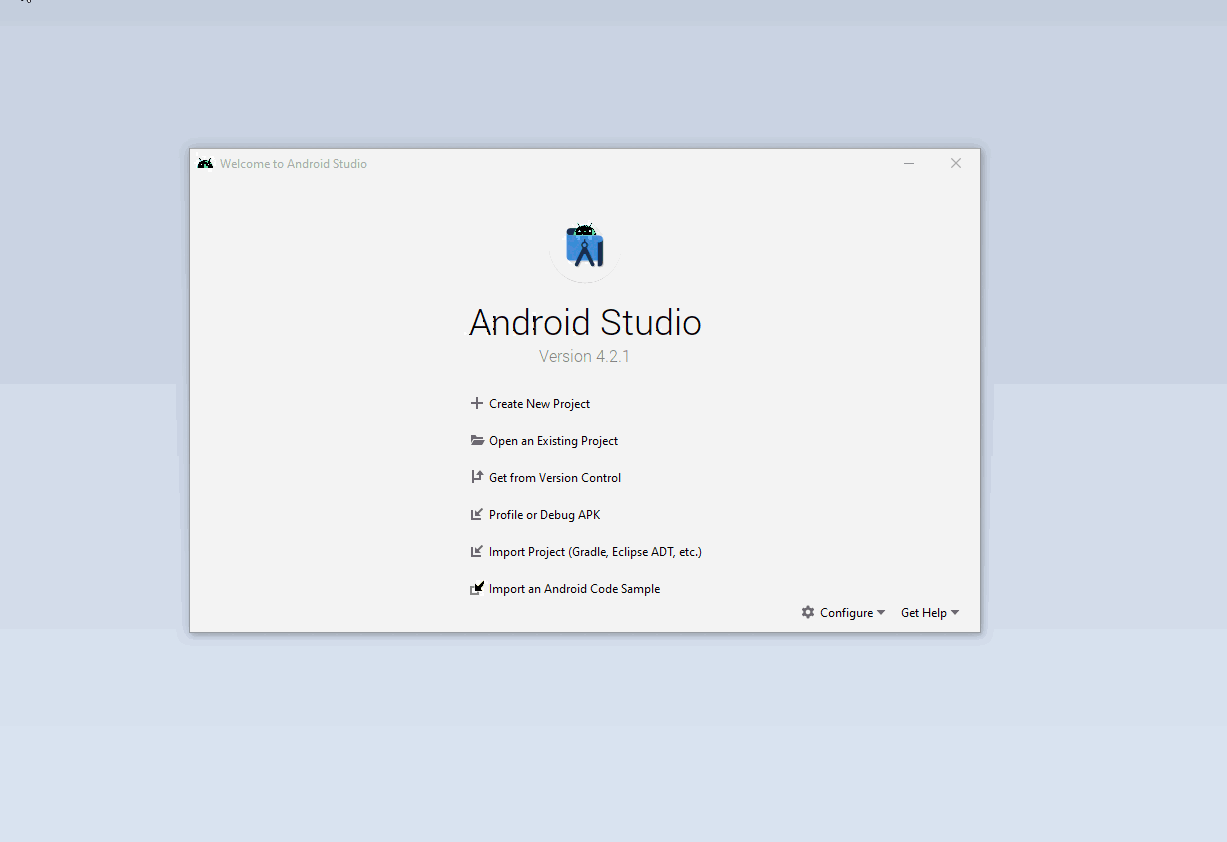Select the Create New Project text link

click(539, 404)
